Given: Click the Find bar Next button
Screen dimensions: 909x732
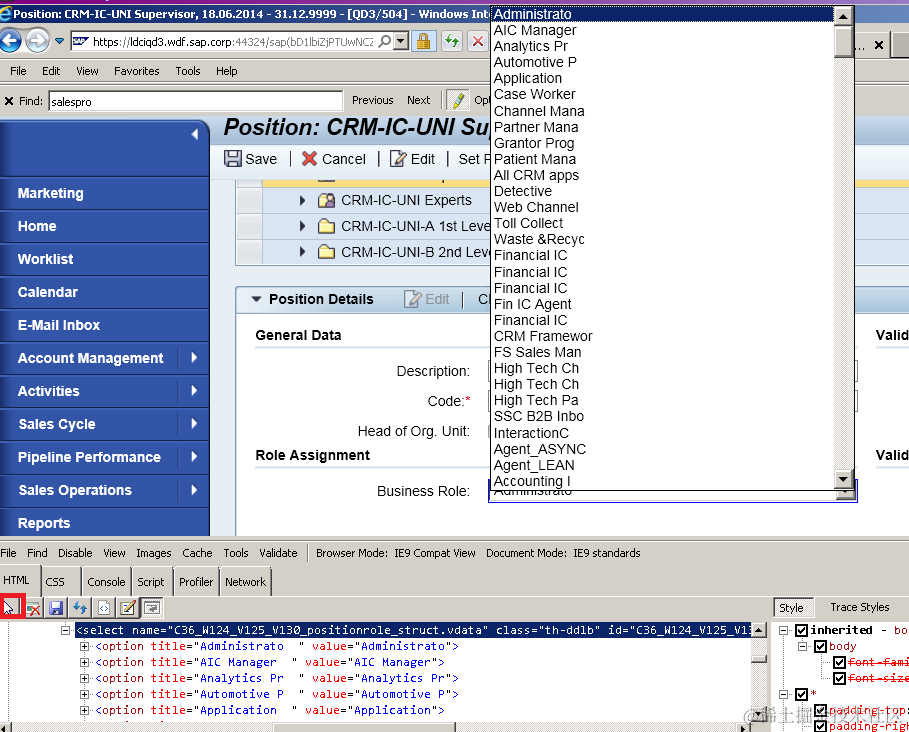Looking at the screenshot, I should [x=419, y=100].
